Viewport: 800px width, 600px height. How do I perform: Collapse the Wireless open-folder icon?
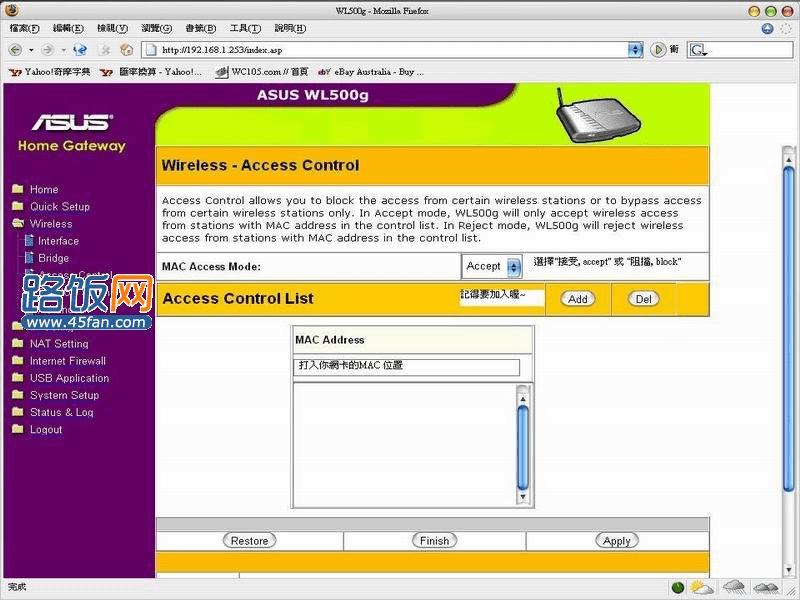18,223
